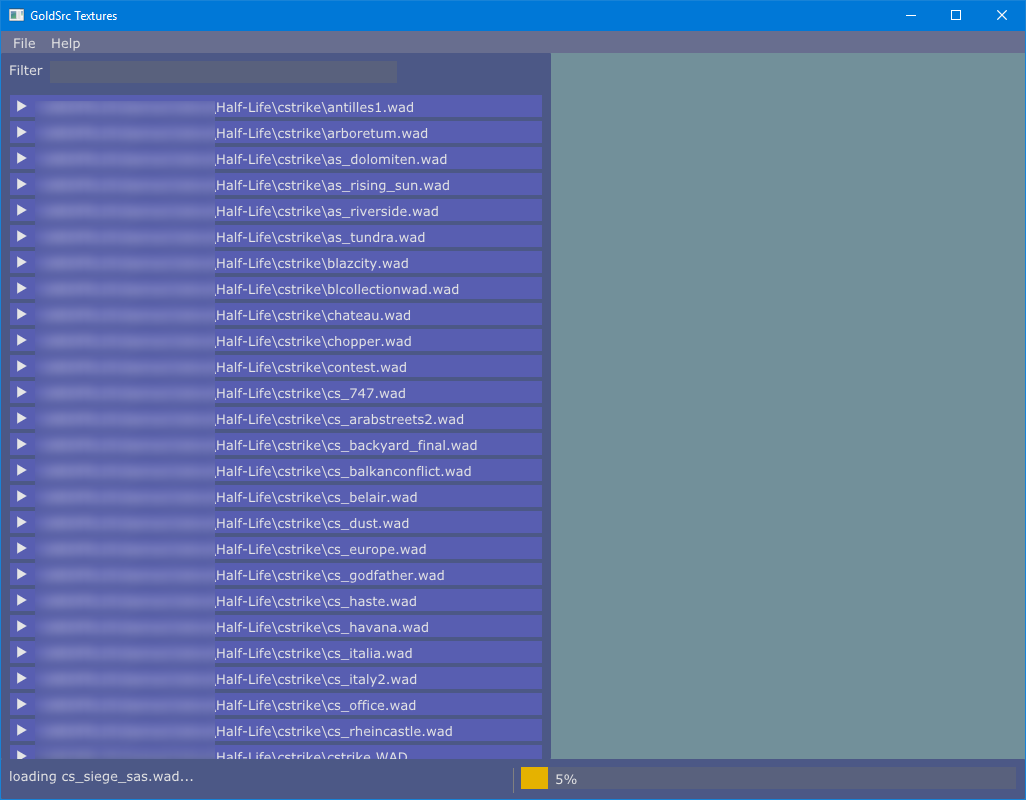Select the cs_rheincastle.wad file path text
The height and width of the screenshot is (800, 1026).
point(334,731)
